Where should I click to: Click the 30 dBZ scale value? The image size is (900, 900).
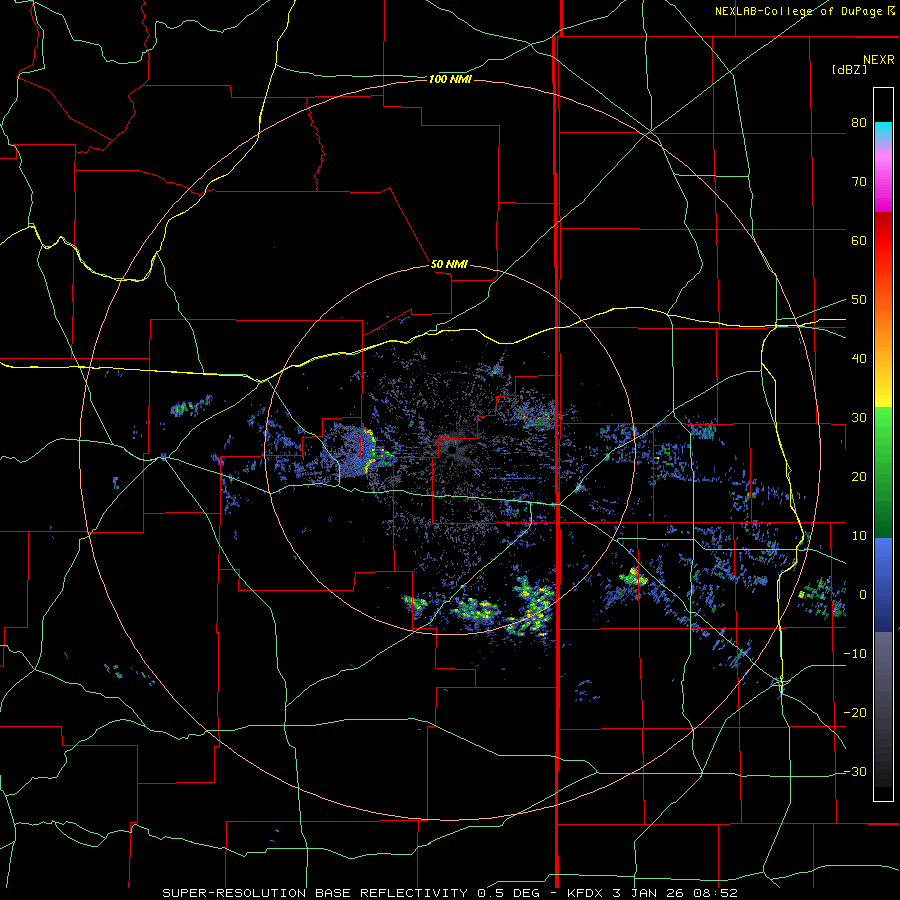pyautogui.click(x=859, y=418)
